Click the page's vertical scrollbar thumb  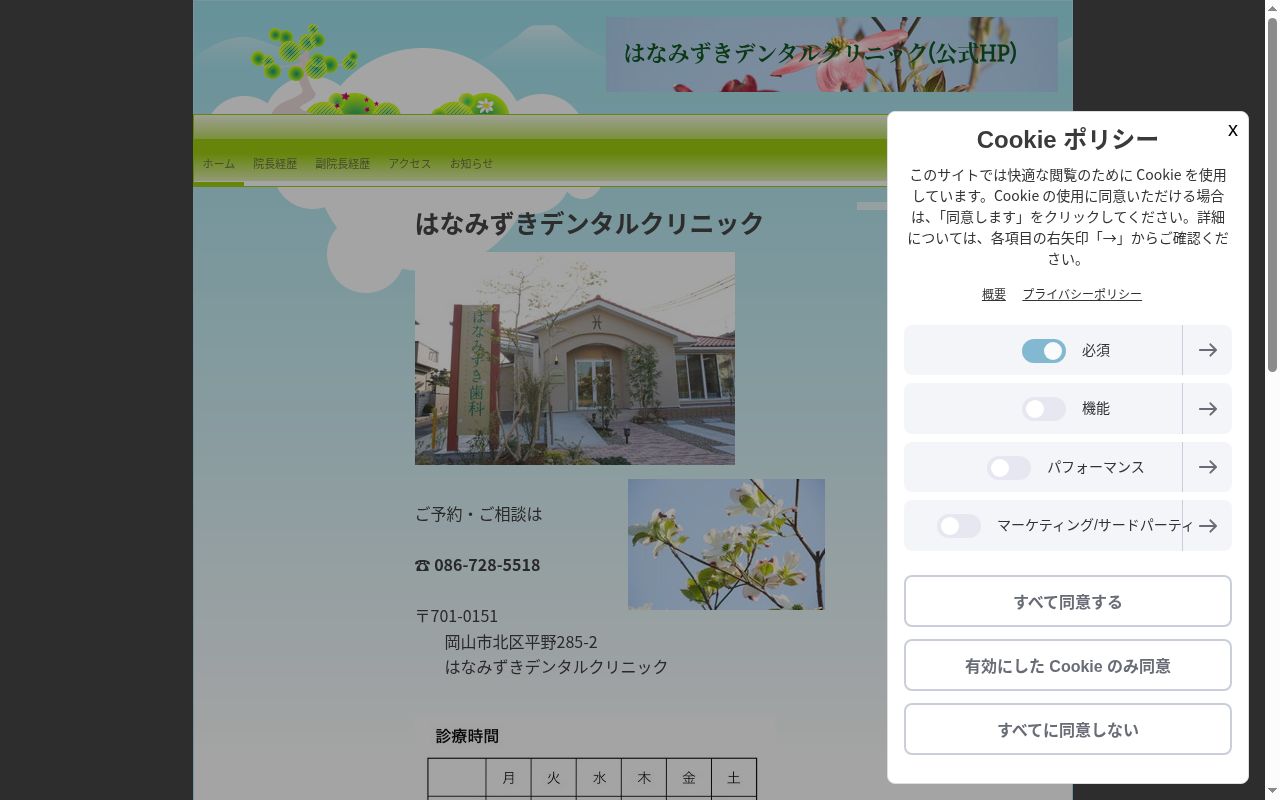tap(1272, 195)
